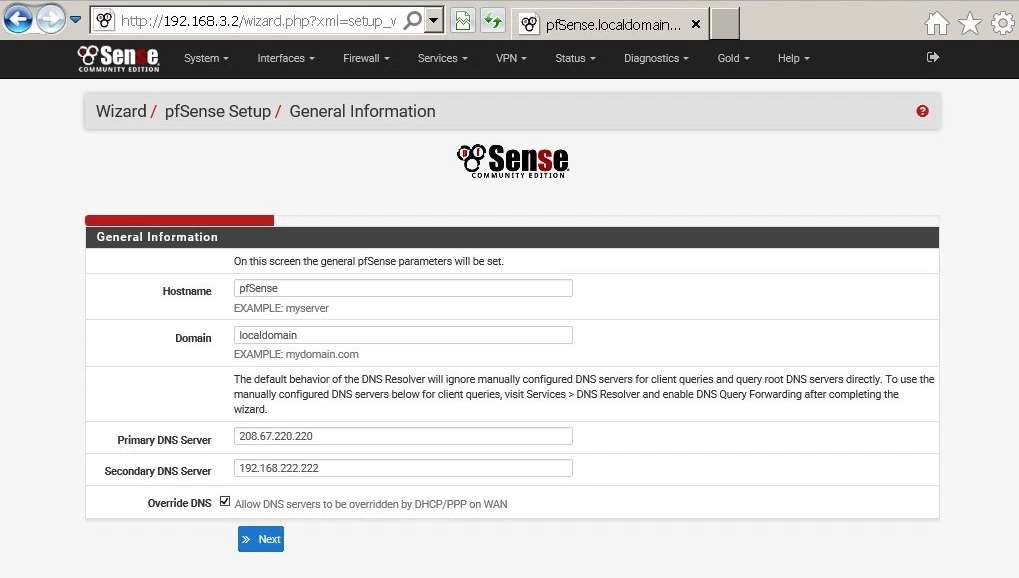Open the VPN menu

pos(511,59)
